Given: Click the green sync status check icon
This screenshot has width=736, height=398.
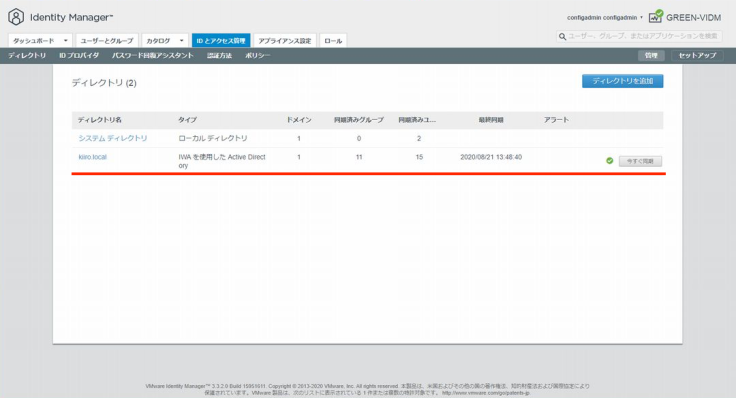Looking at the screenshot, I should (609, 161).
